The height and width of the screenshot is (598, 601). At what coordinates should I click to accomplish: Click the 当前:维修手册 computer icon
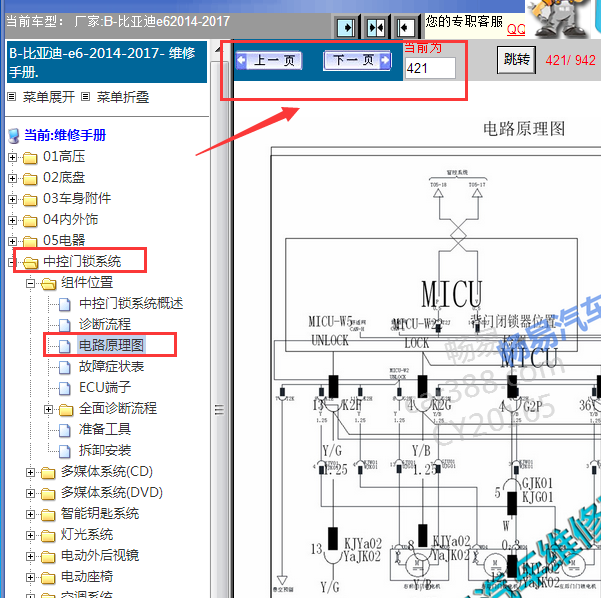(x=14, y=136)
